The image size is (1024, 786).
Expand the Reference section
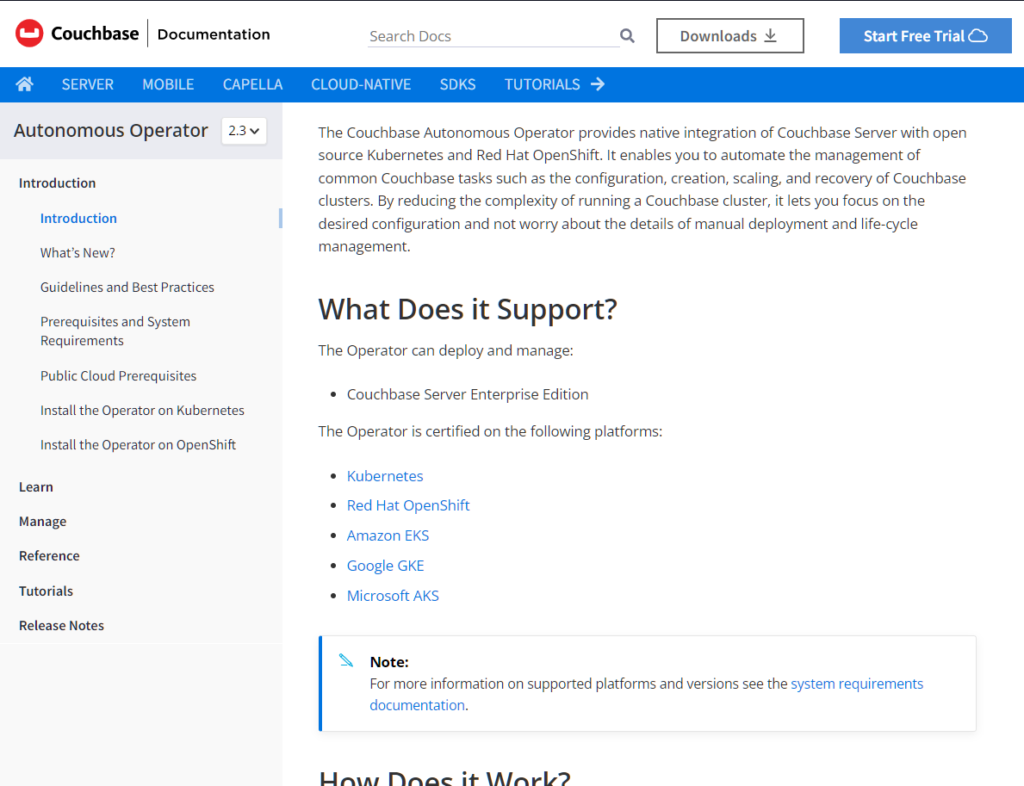[49, 556]
